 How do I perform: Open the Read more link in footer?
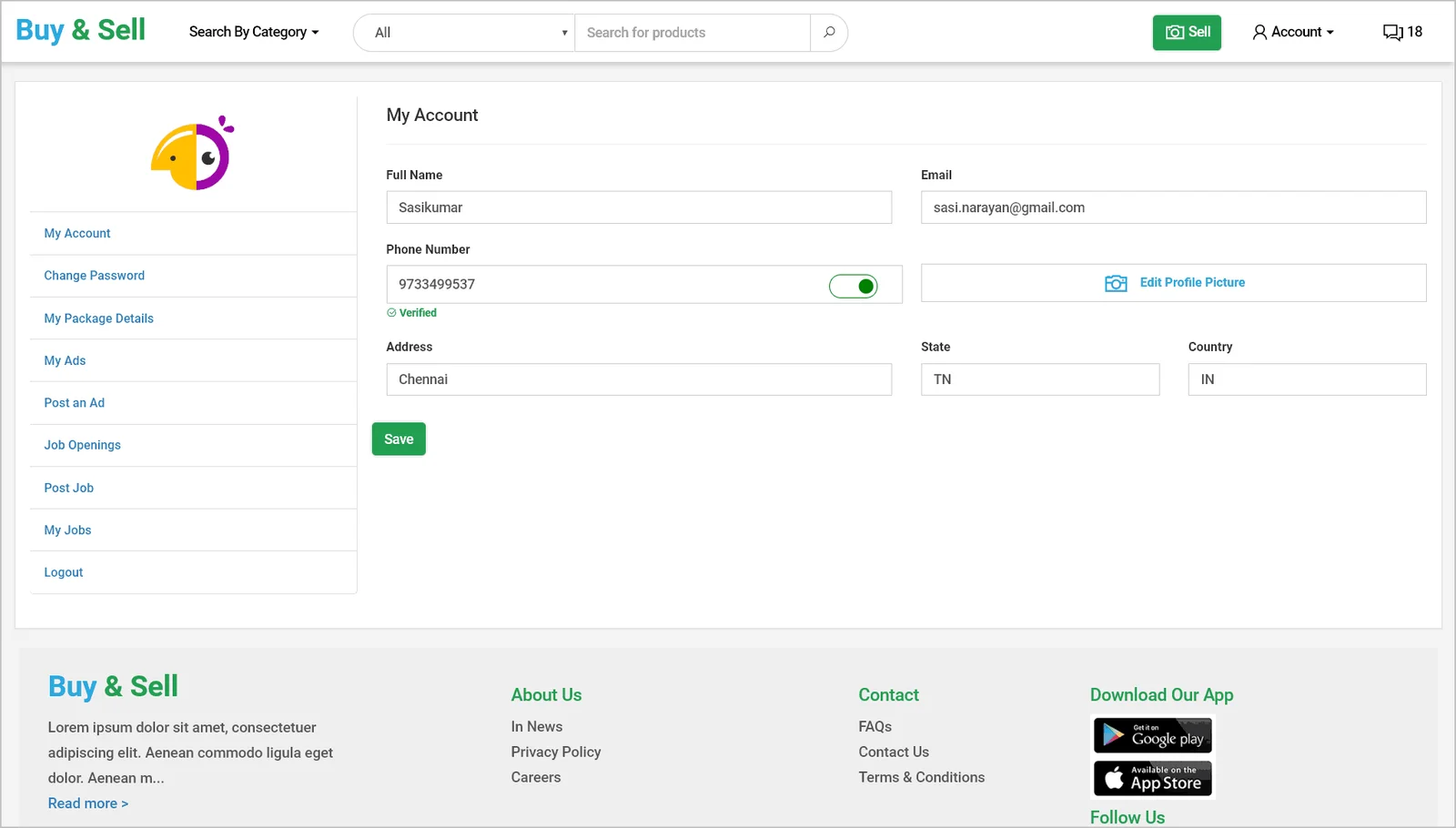click(x=88, y=803)
